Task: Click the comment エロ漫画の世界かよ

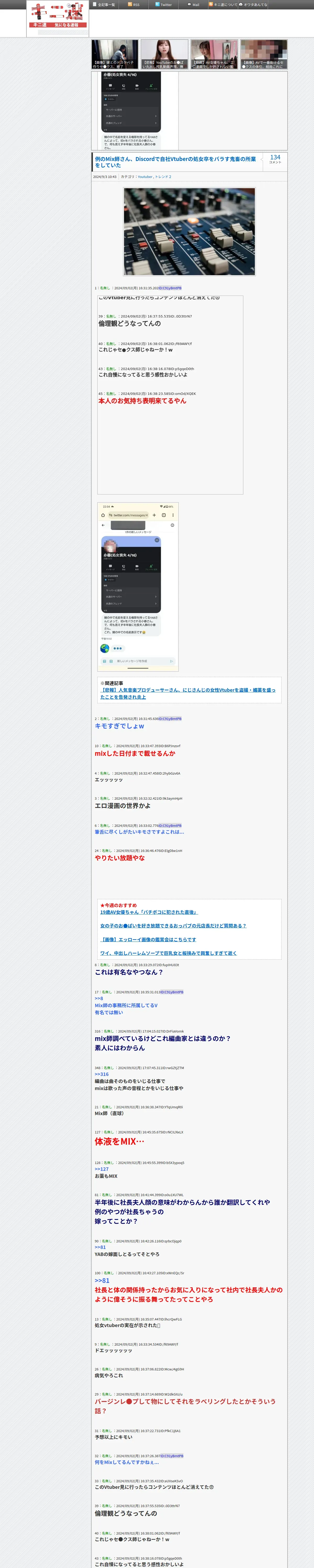Action: 122,806
